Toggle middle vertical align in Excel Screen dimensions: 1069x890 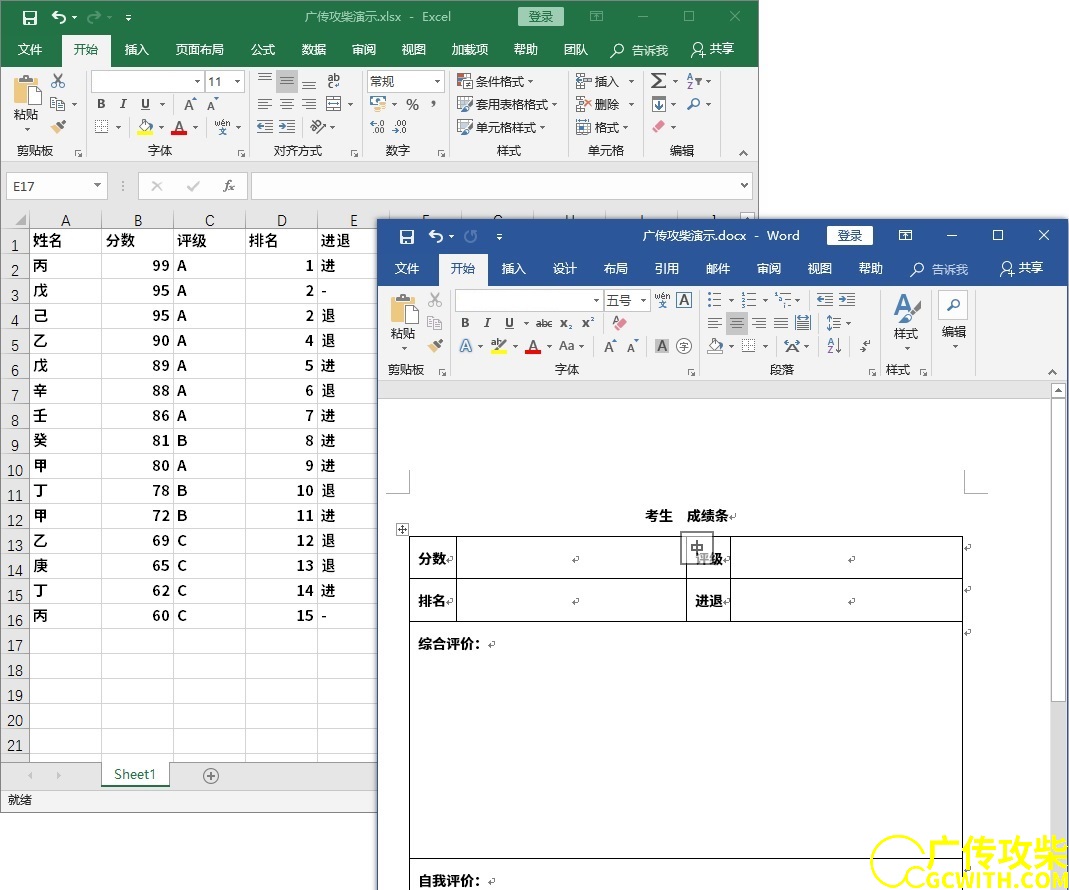point(287,82)
